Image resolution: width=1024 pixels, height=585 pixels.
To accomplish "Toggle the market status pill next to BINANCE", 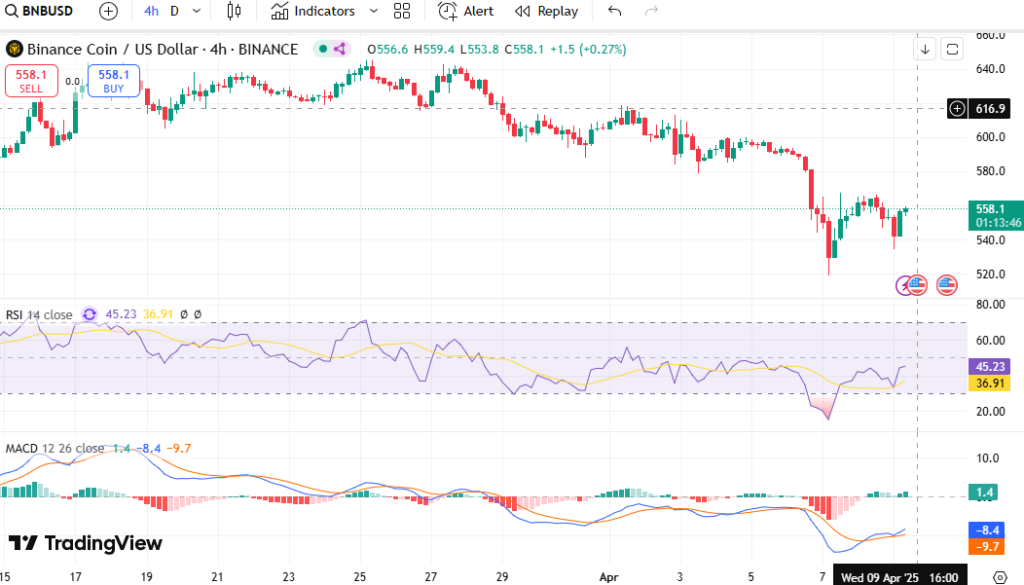I will 332,49.
